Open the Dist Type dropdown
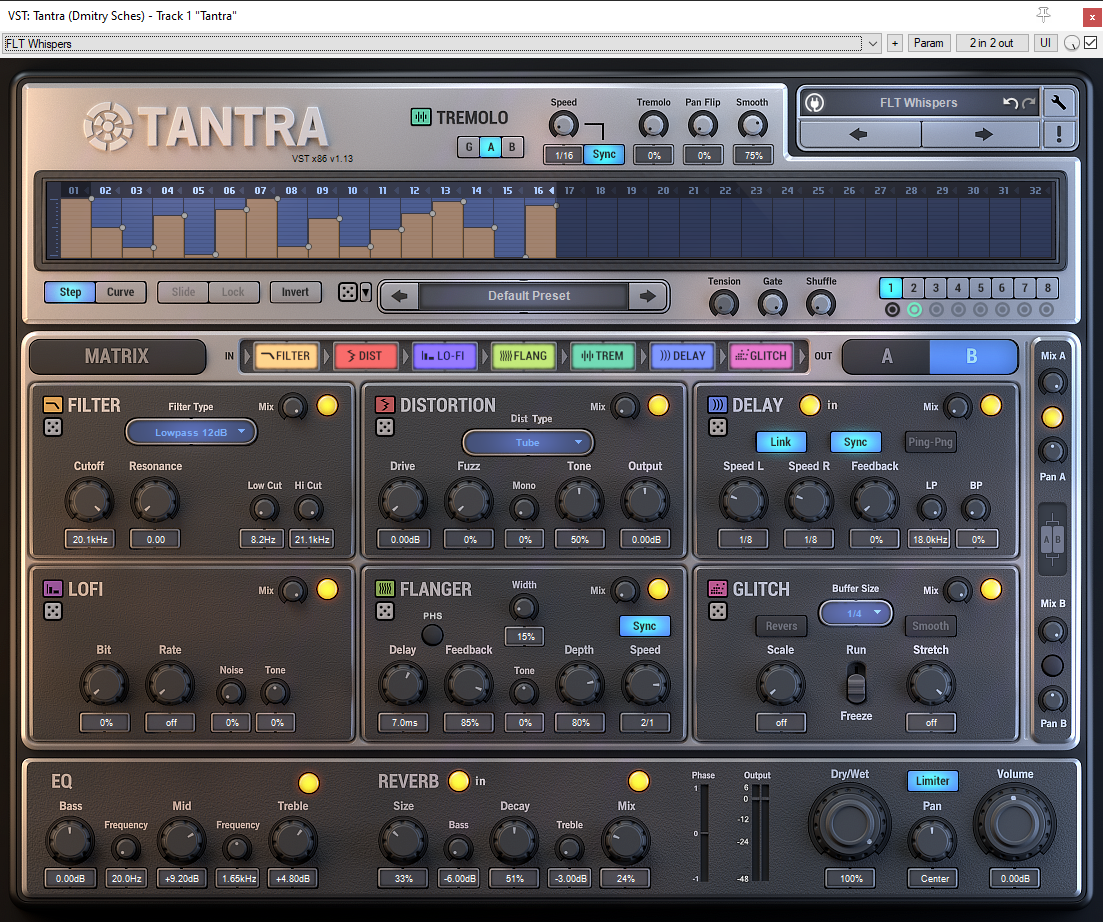This screenshot has width=1103, height=922. (x=528, y=442)
